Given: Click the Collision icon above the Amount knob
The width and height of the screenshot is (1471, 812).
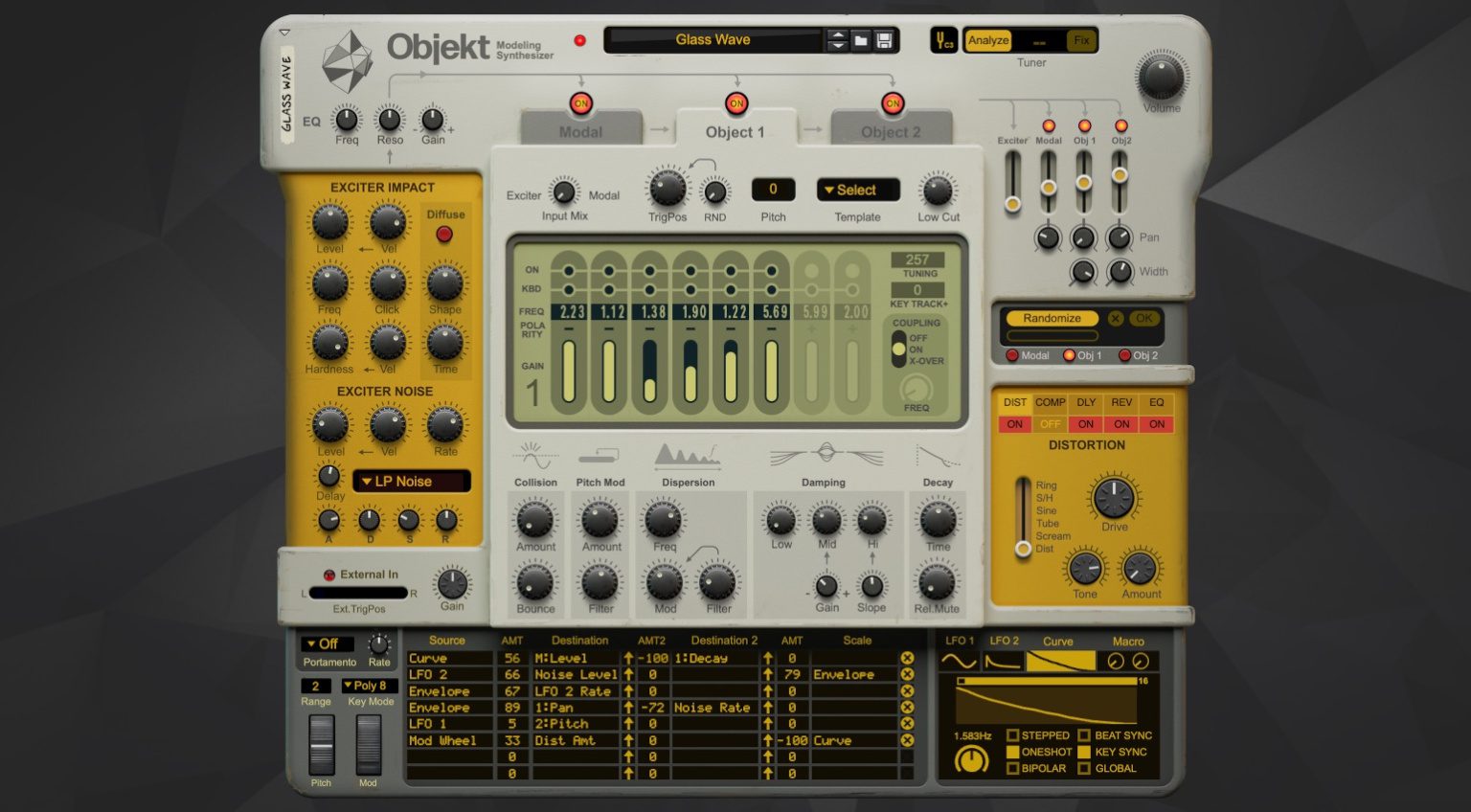Looking at the screenshot, I should 533,457.
